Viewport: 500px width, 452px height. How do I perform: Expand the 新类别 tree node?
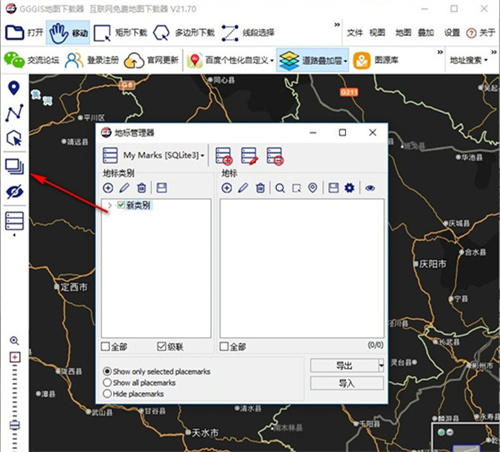click(x=110, y=205)
